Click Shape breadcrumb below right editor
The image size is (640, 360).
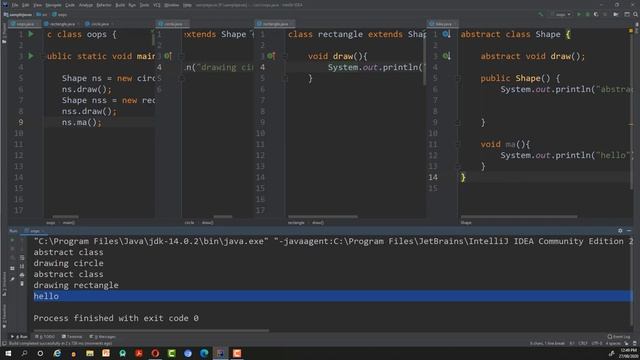pos(466,223)
